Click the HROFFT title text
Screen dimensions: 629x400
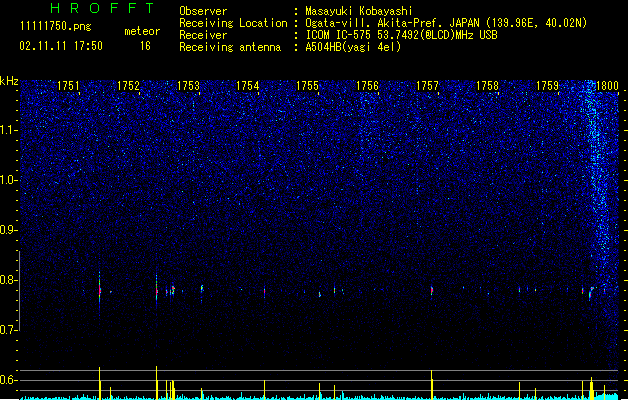point(102,8)
